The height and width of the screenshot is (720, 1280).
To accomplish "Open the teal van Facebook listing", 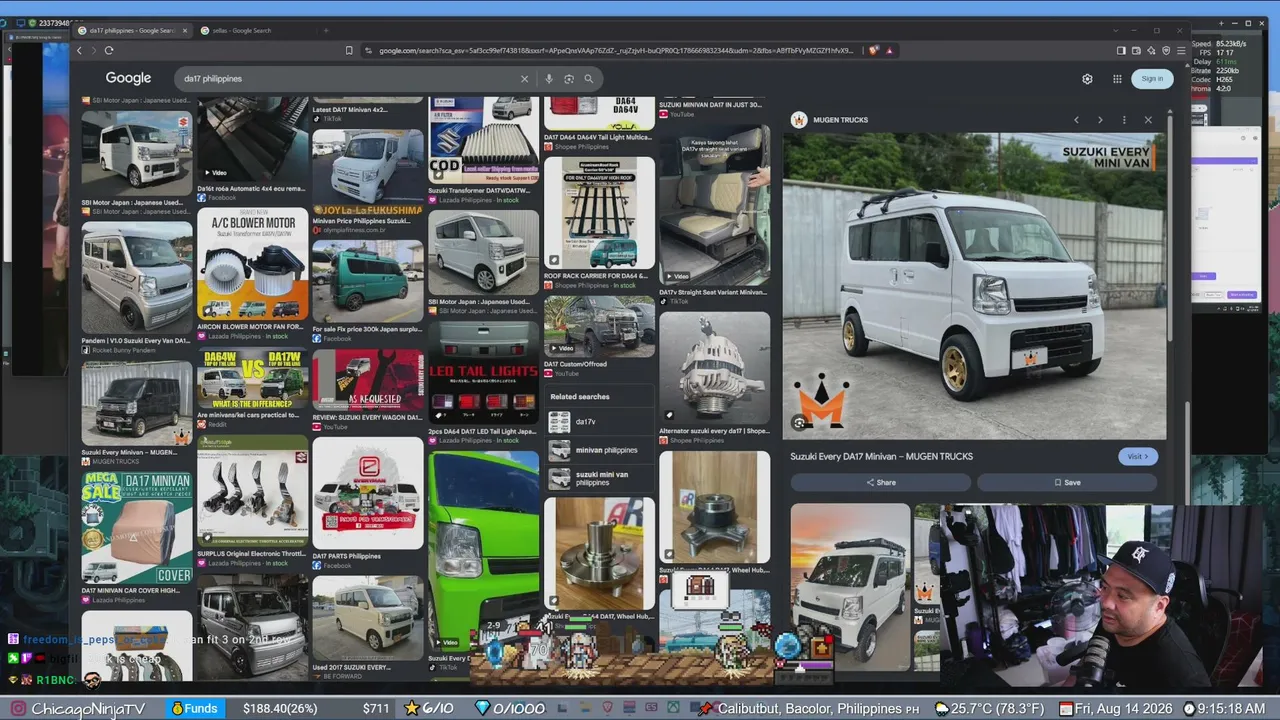I will coord(367,280).
